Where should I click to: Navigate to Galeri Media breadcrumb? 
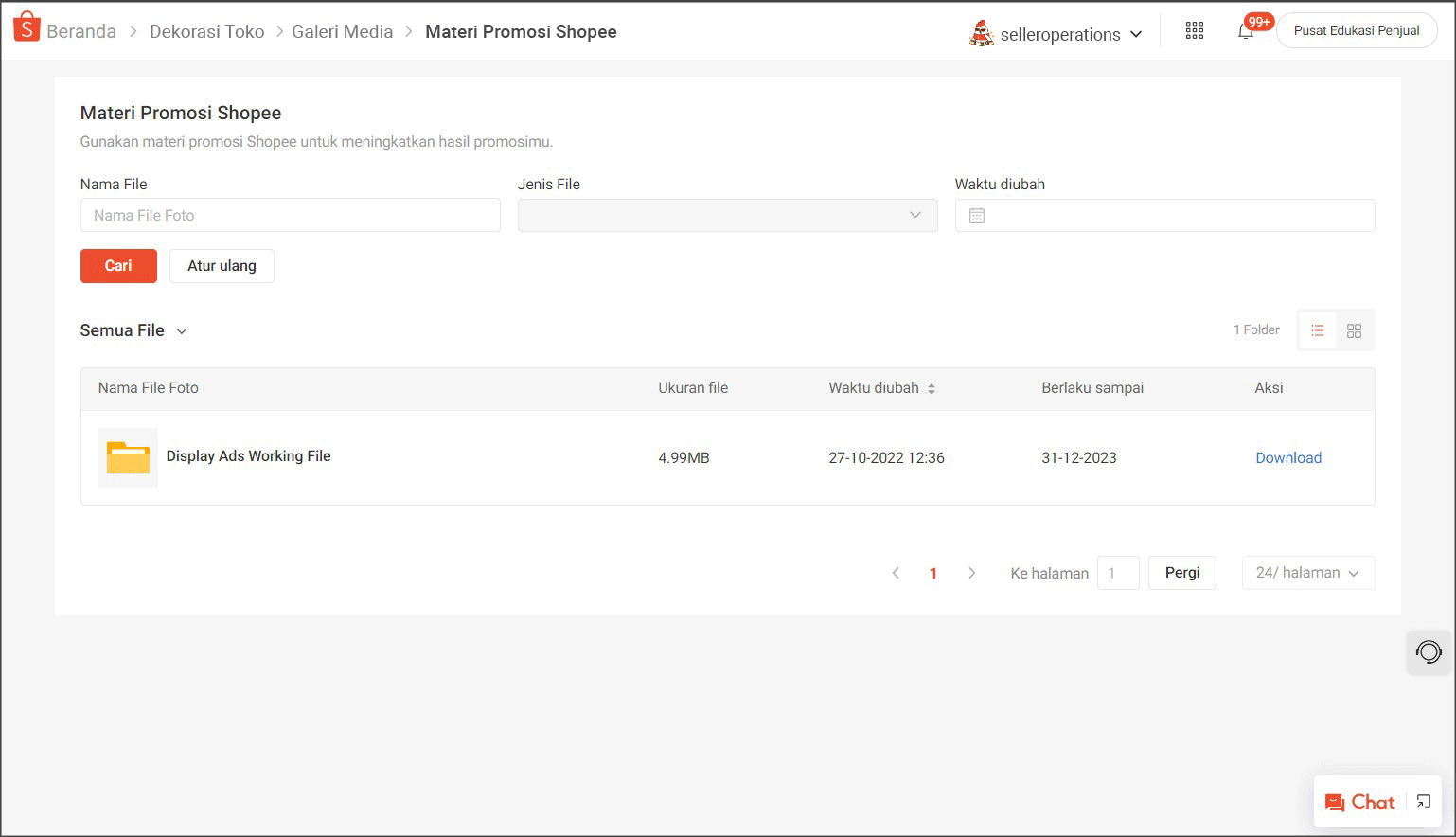[343, 31]
